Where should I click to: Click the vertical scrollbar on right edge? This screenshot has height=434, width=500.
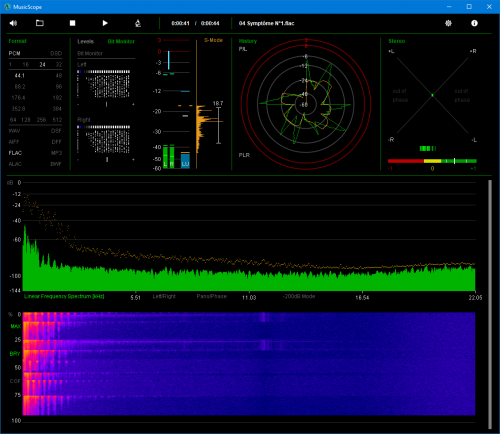coord(490,304)
